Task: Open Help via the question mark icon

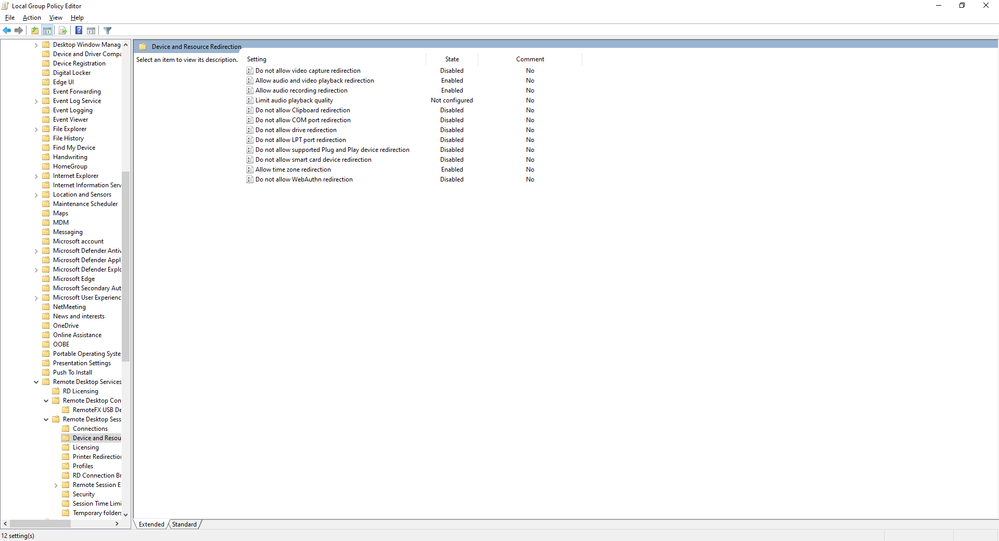Action: point(78,31)
